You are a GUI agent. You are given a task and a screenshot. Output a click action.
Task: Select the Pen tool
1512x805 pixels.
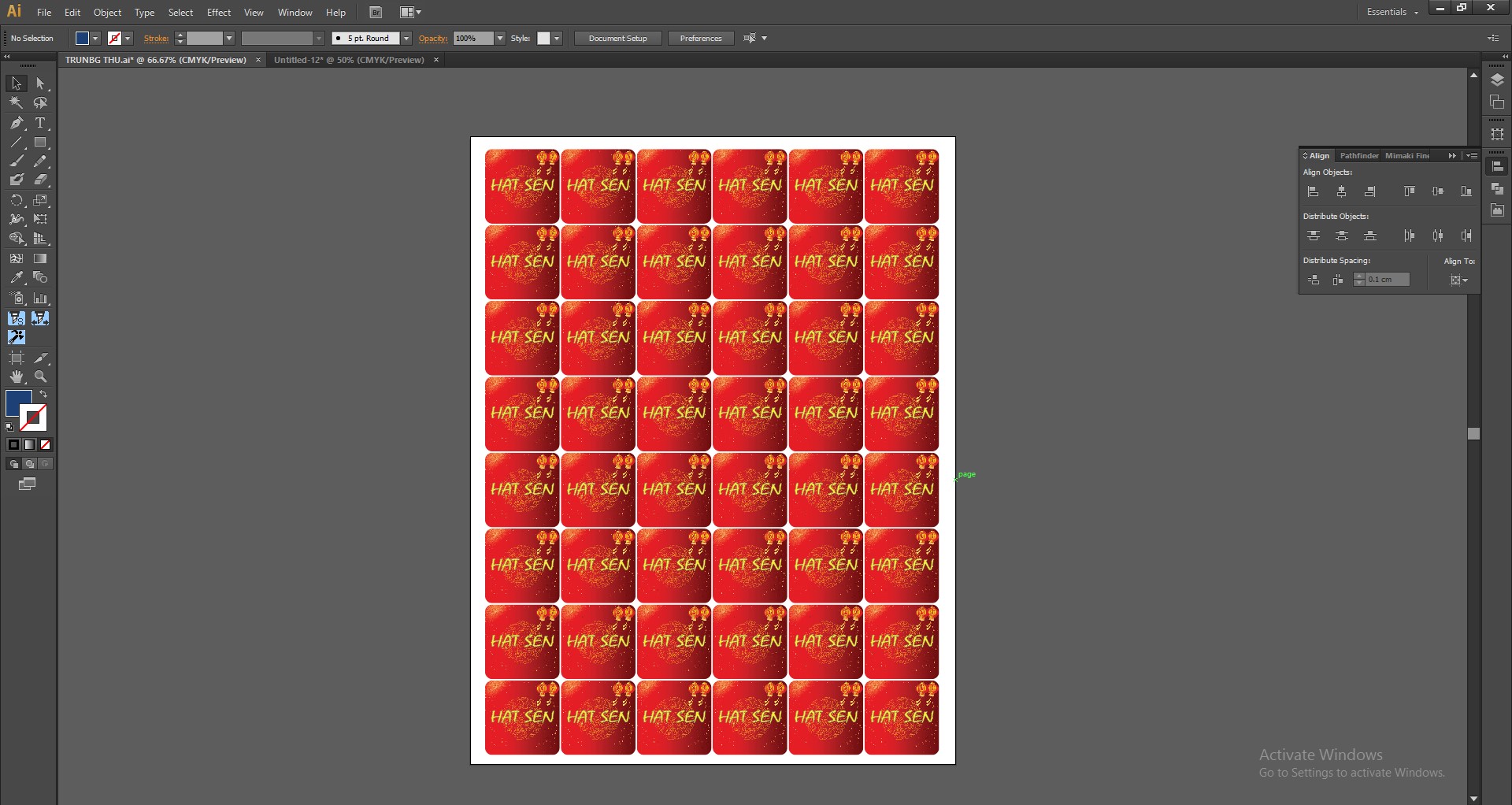(17, 123)
